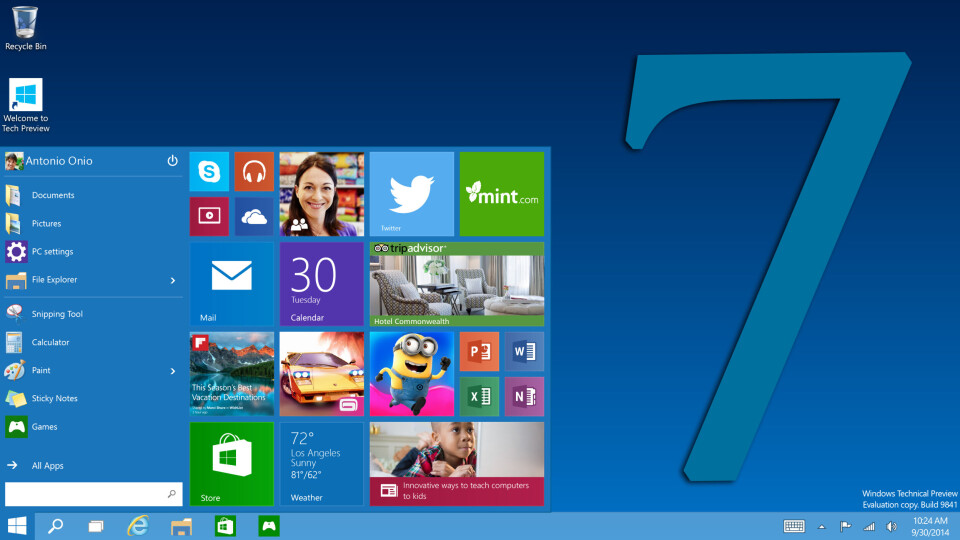Viewport: 960px width, 540px height.
Task: Open Action Center flag icon
Action: [x=846, y=527]
